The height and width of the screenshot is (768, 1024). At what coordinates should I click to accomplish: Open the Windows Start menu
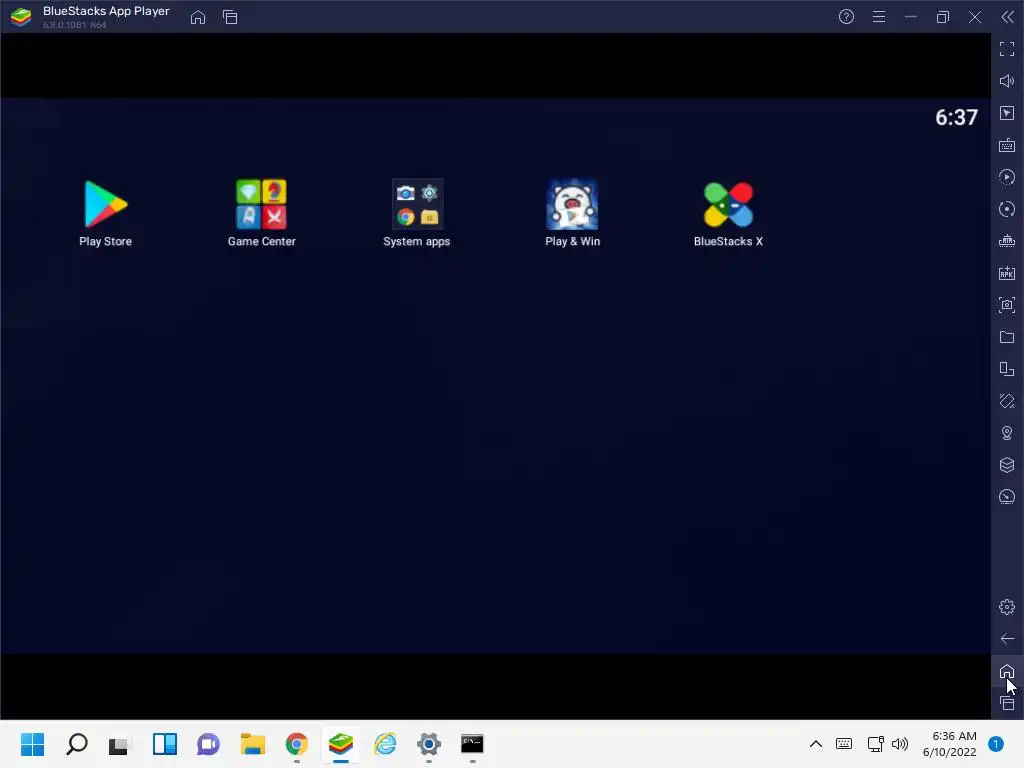(32, 744)
